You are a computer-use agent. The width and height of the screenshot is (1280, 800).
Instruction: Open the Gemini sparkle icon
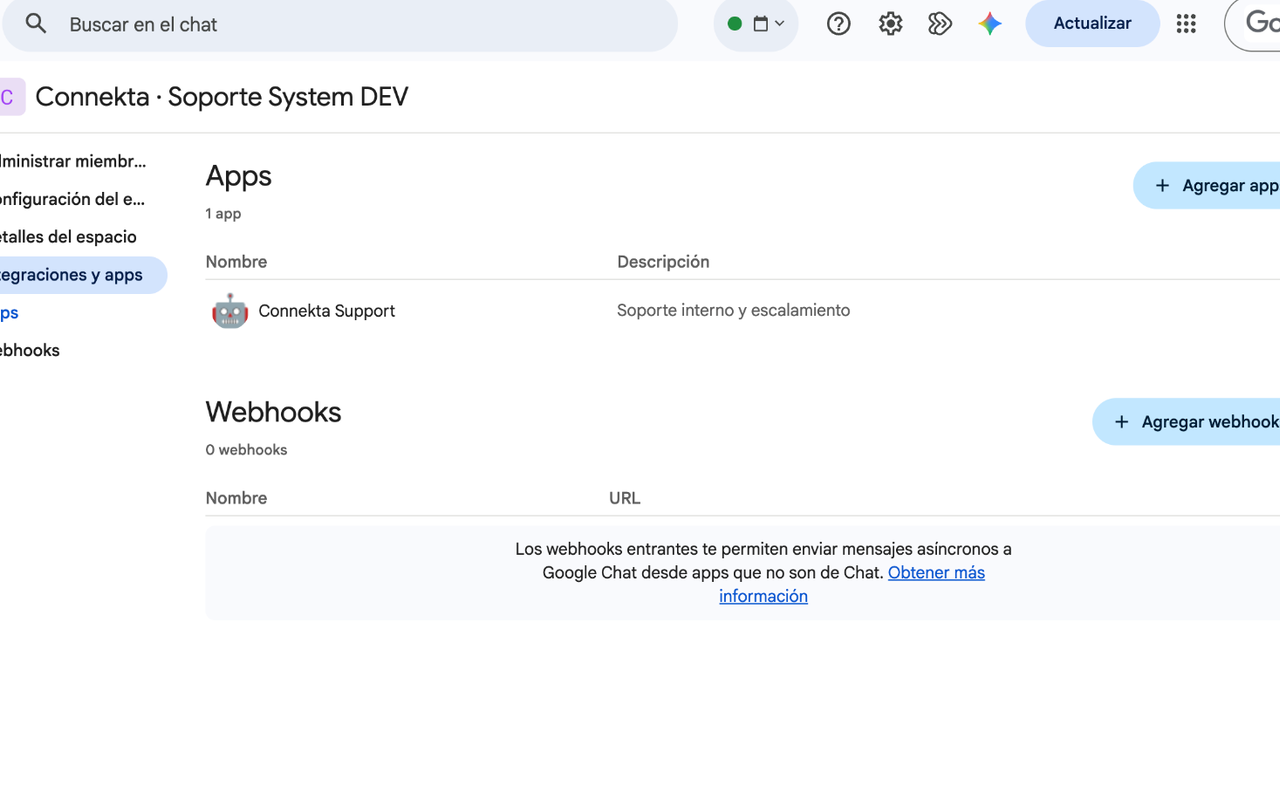click(x=990, y=24)
